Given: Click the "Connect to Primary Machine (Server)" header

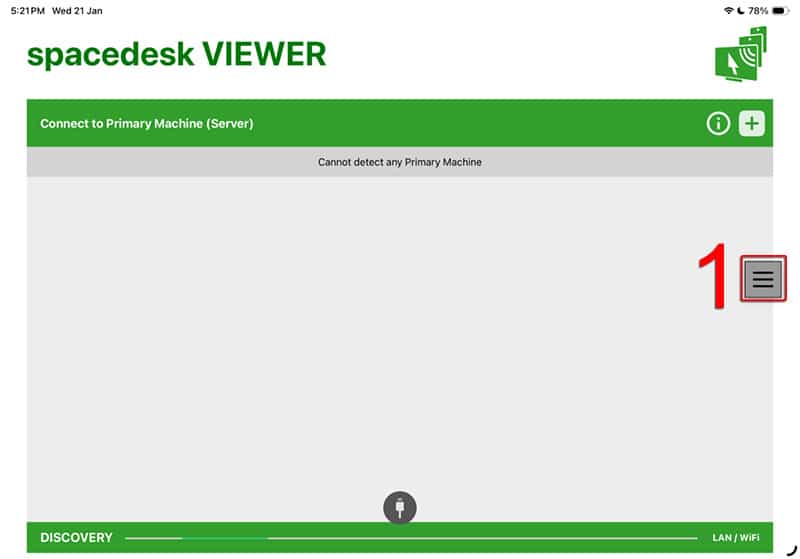Looking at the screenshot, I should [147, 124].
